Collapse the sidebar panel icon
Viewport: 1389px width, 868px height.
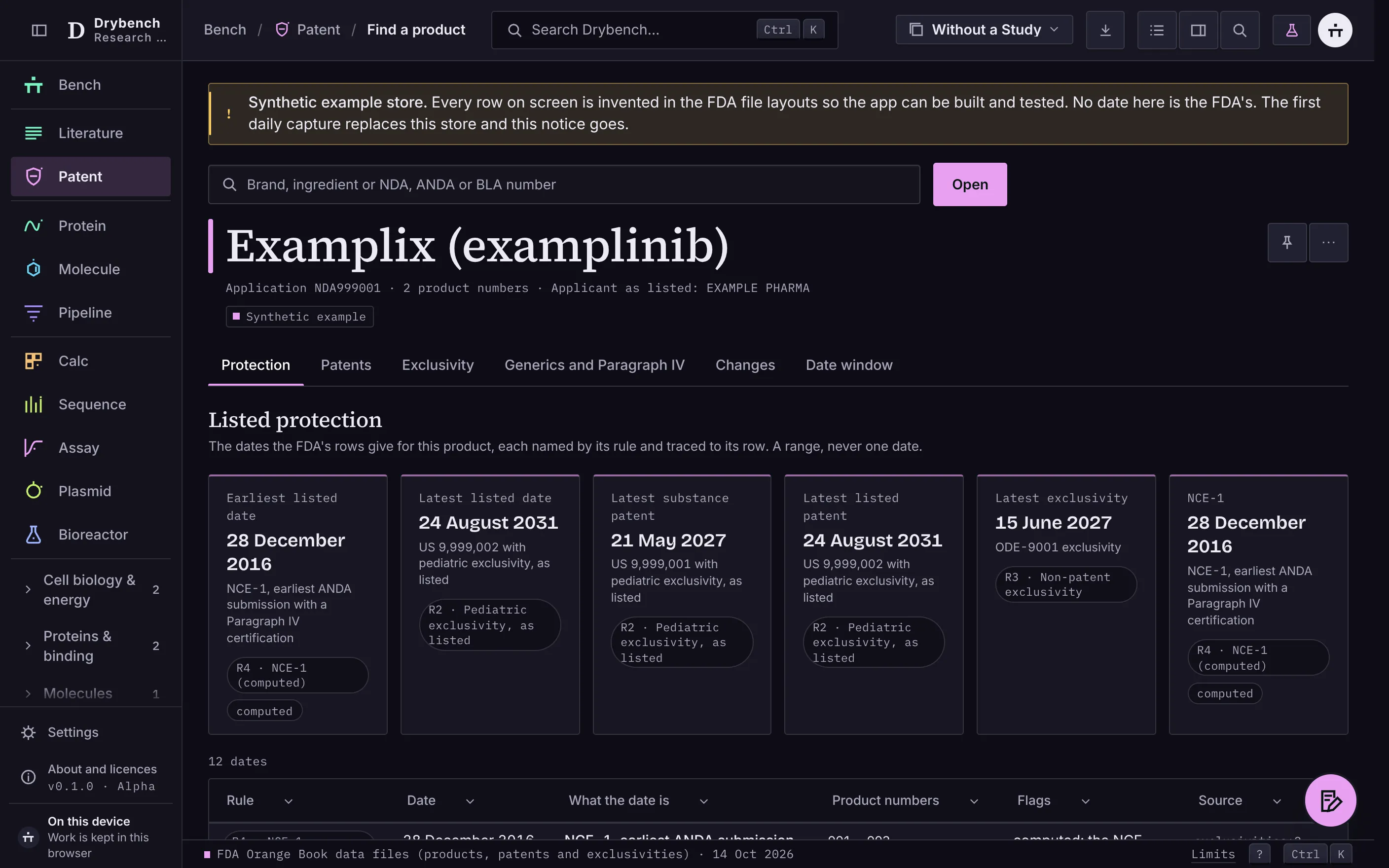tap(39, 30)
